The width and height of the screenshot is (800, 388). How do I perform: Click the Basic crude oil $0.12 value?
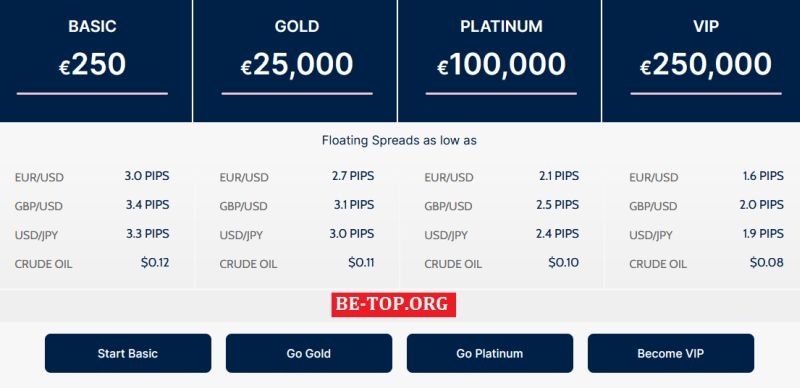coord(155,263)
